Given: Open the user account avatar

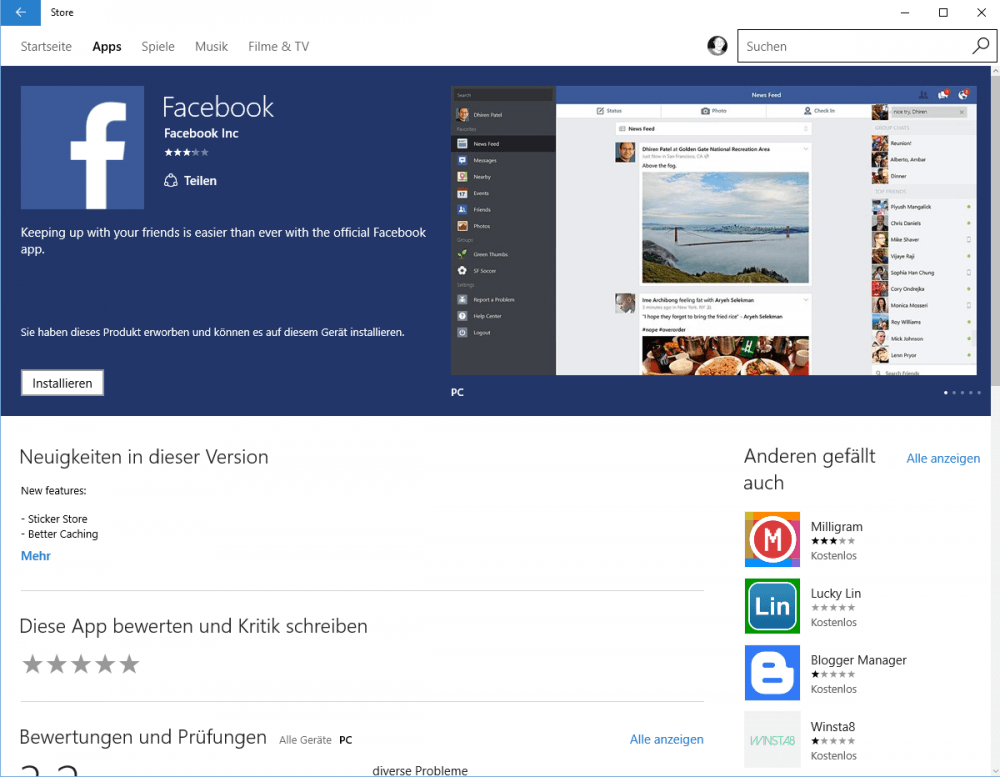Looking at the screenshot, I should coord(717,46).
